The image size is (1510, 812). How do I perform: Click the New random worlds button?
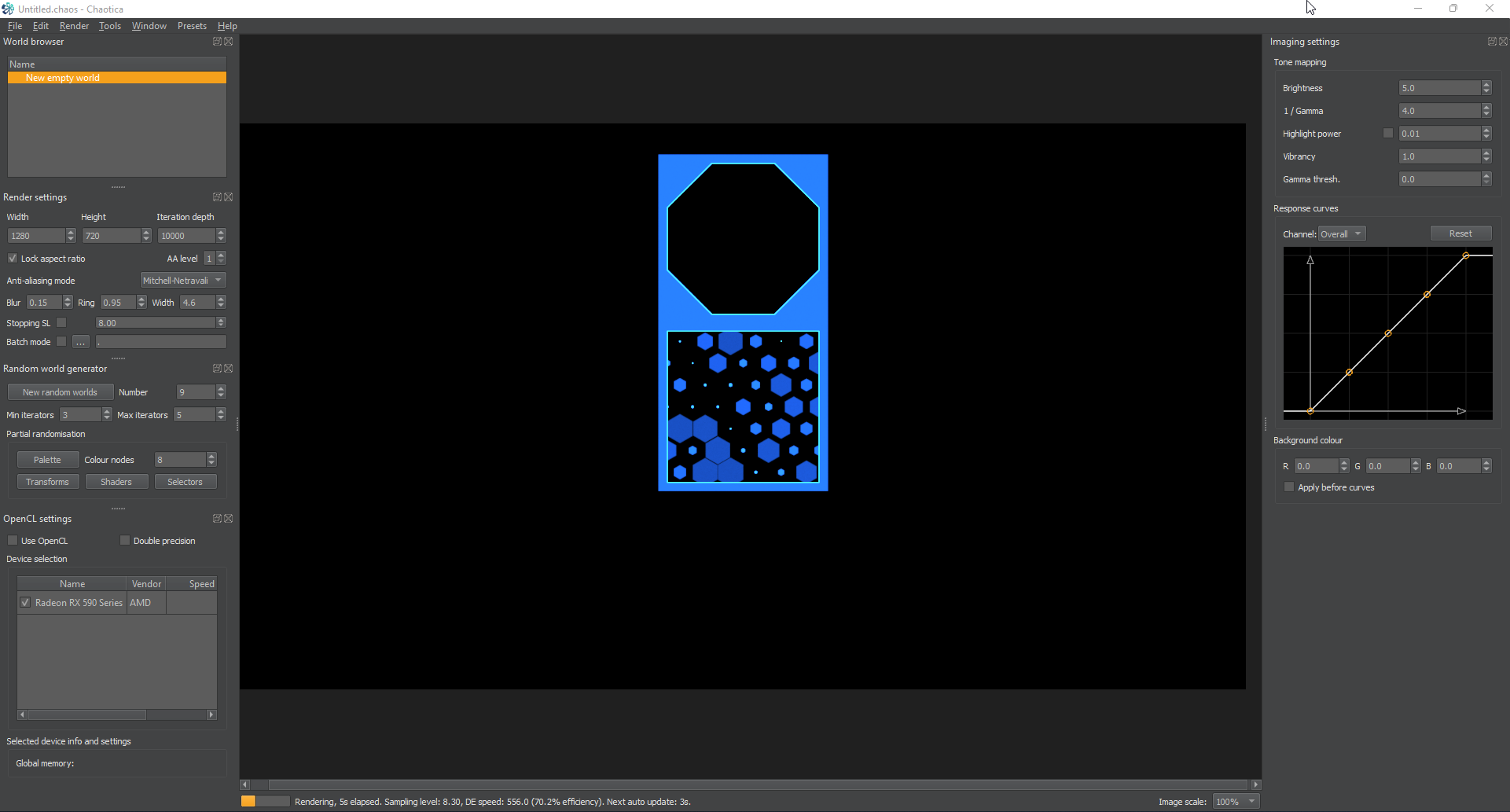pos(61,392)
